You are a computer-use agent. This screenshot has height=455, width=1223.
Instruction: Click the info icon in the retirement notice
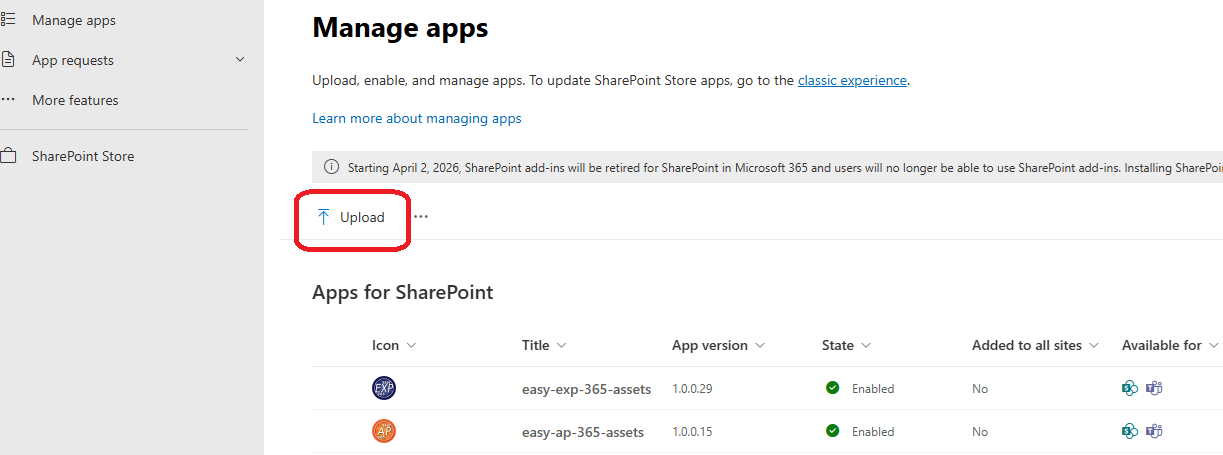(331, 168)
